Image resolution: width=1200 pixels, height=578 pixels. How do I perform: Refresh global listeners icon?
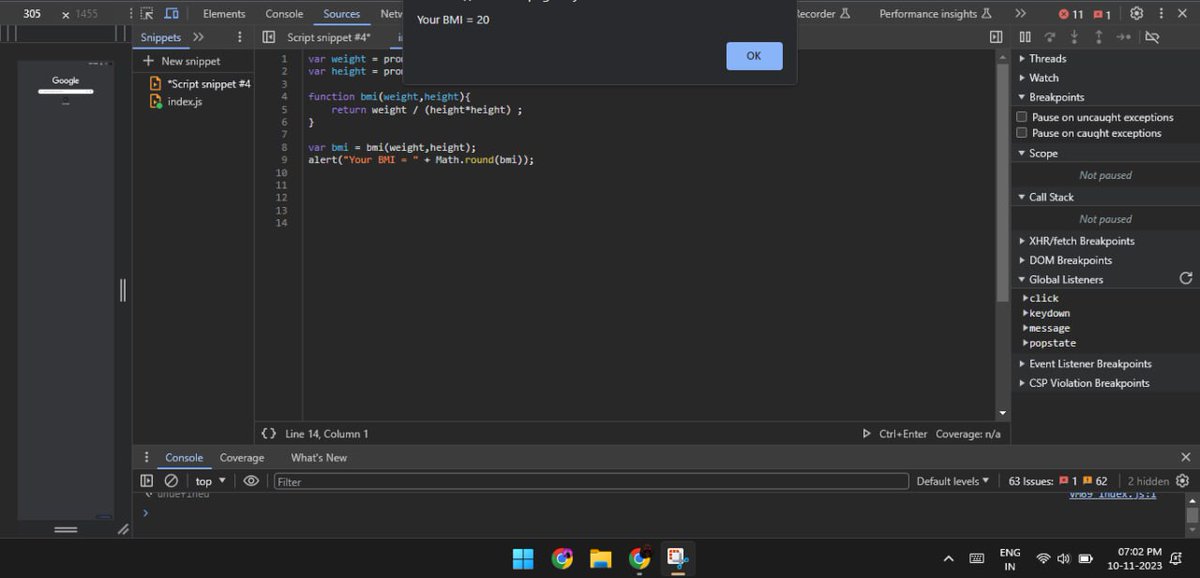point(1186,278)
